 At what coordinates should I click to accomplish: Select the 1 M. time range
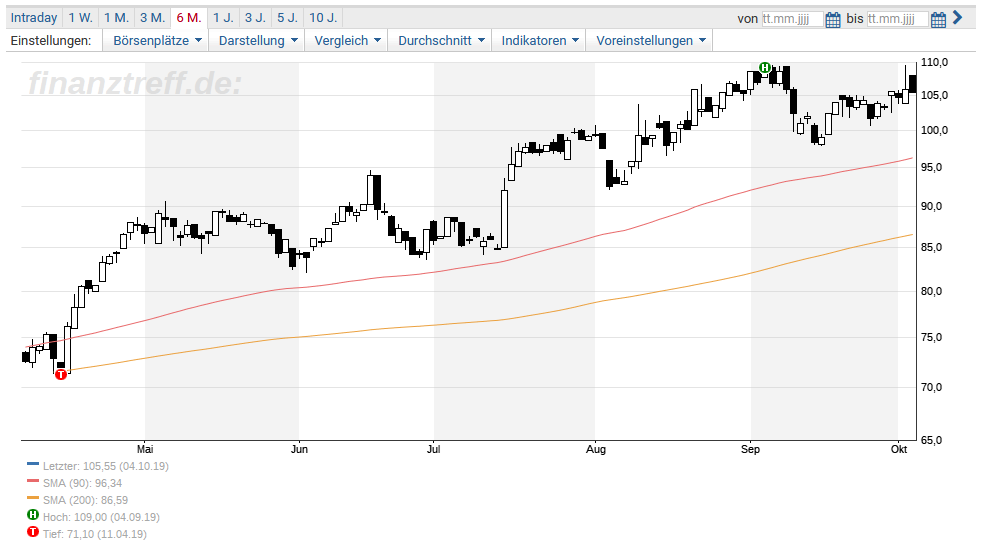116,18
